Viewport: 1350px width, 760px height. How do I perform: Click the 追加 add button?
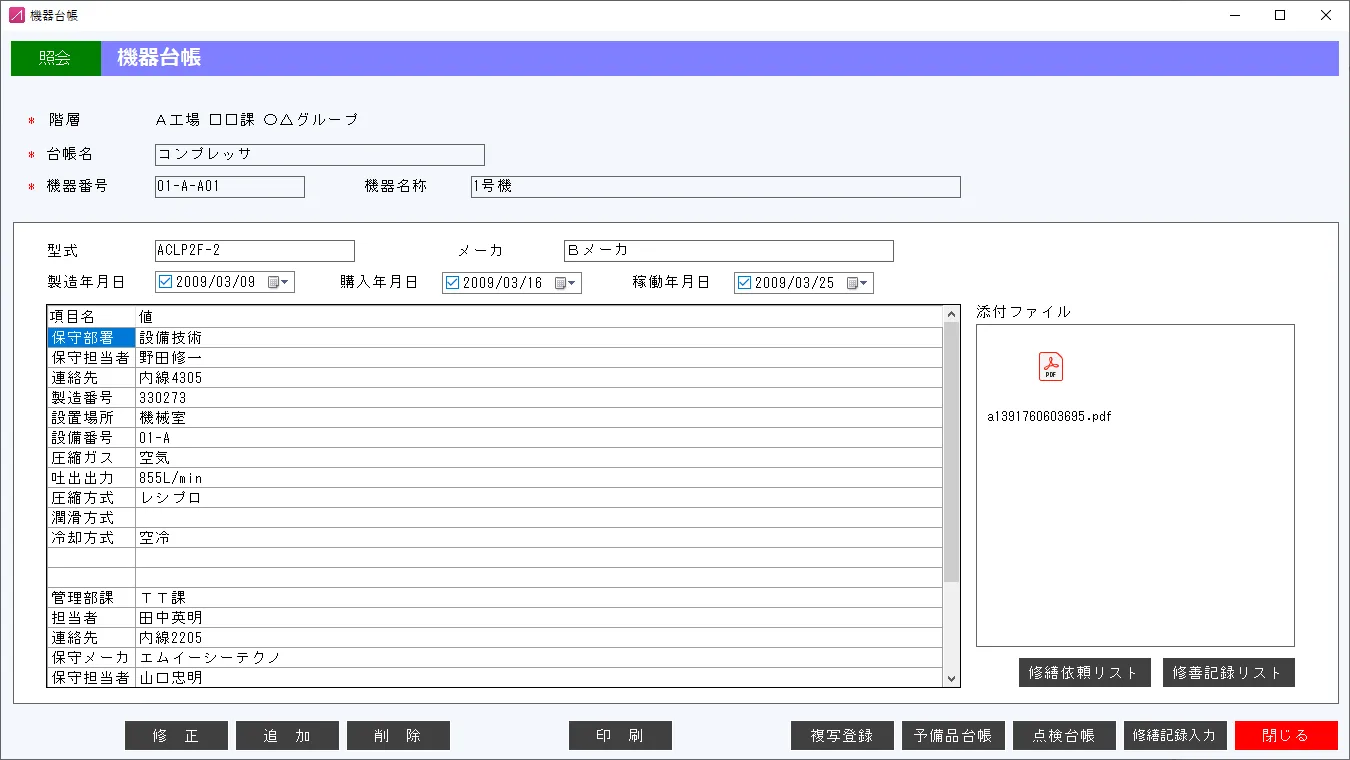[x=287, y=735]
